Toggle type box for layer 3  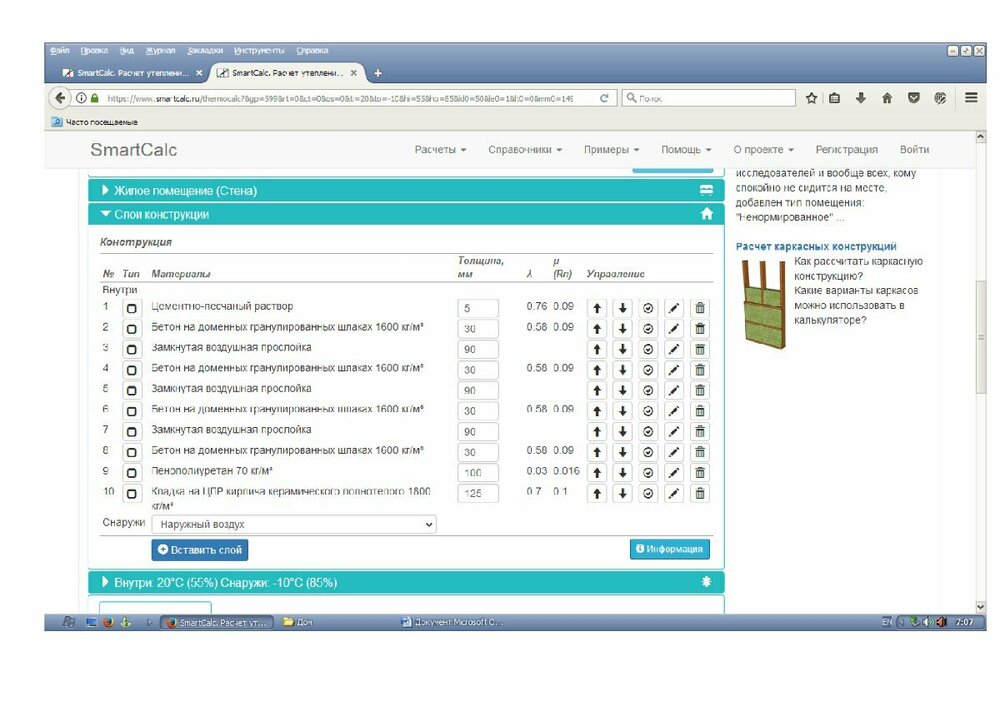[x=131, y=349]
